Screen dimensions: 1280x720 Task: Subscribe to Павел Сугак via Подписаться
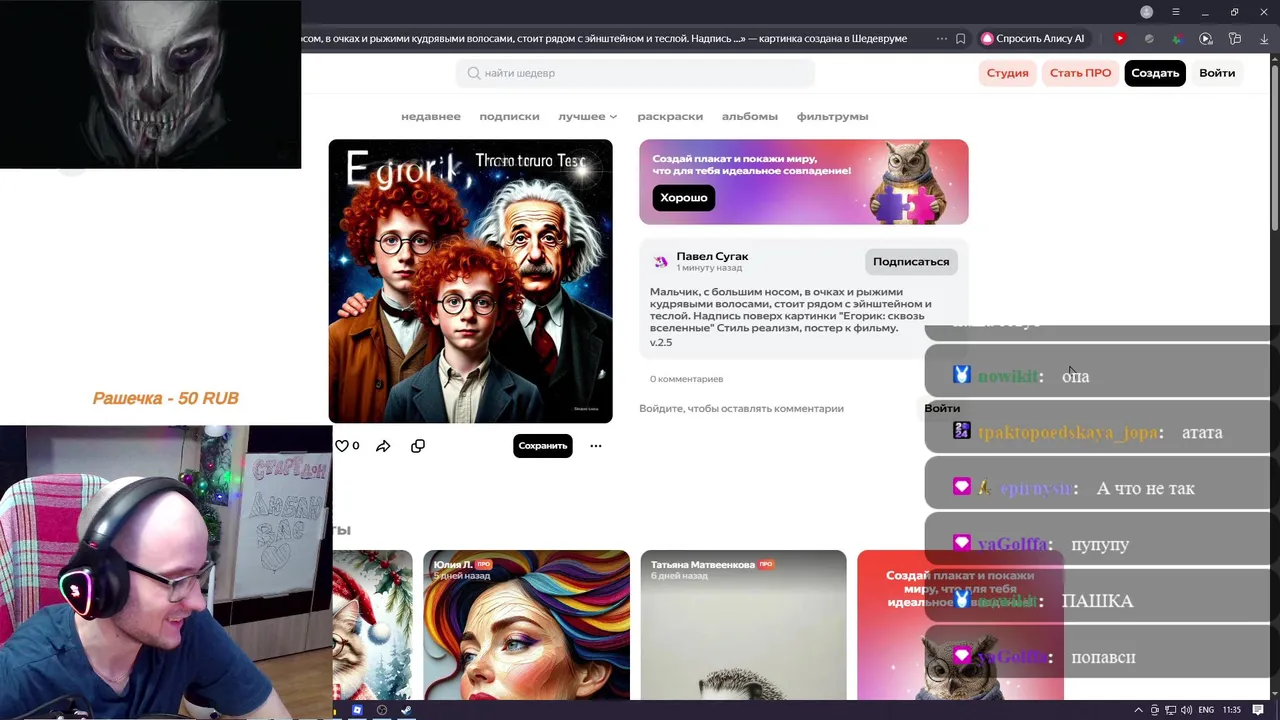tap(911, 262)
